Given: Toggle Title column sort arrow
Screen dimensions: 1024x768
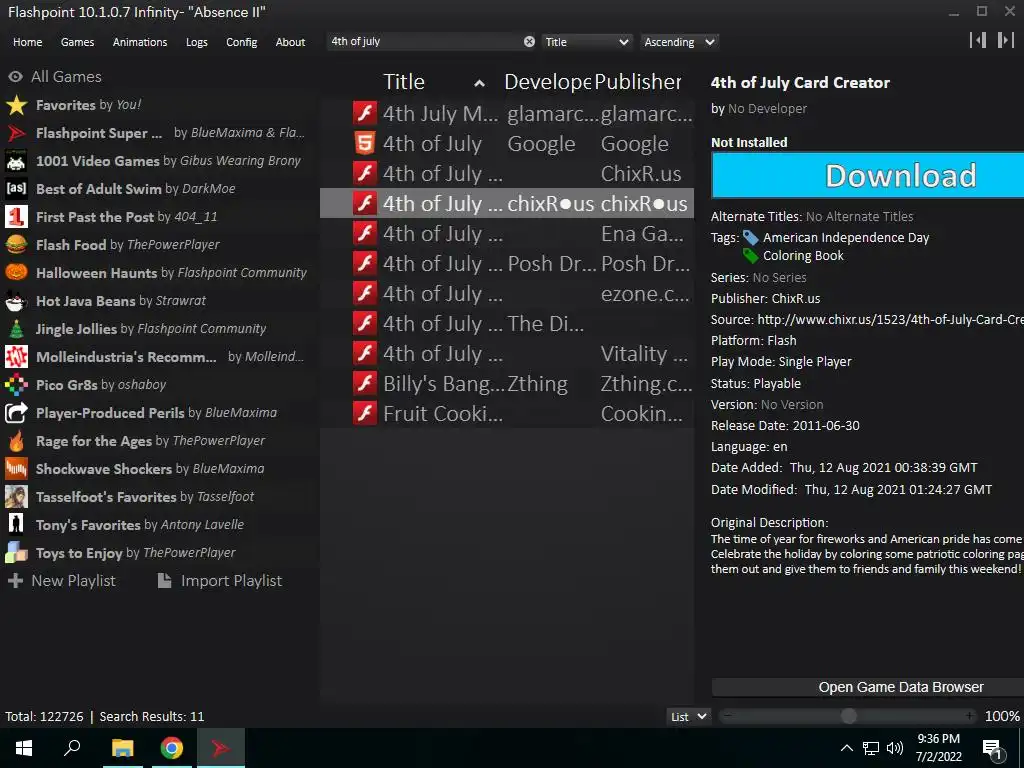Looking at the screenshot, I should [479, 83].
